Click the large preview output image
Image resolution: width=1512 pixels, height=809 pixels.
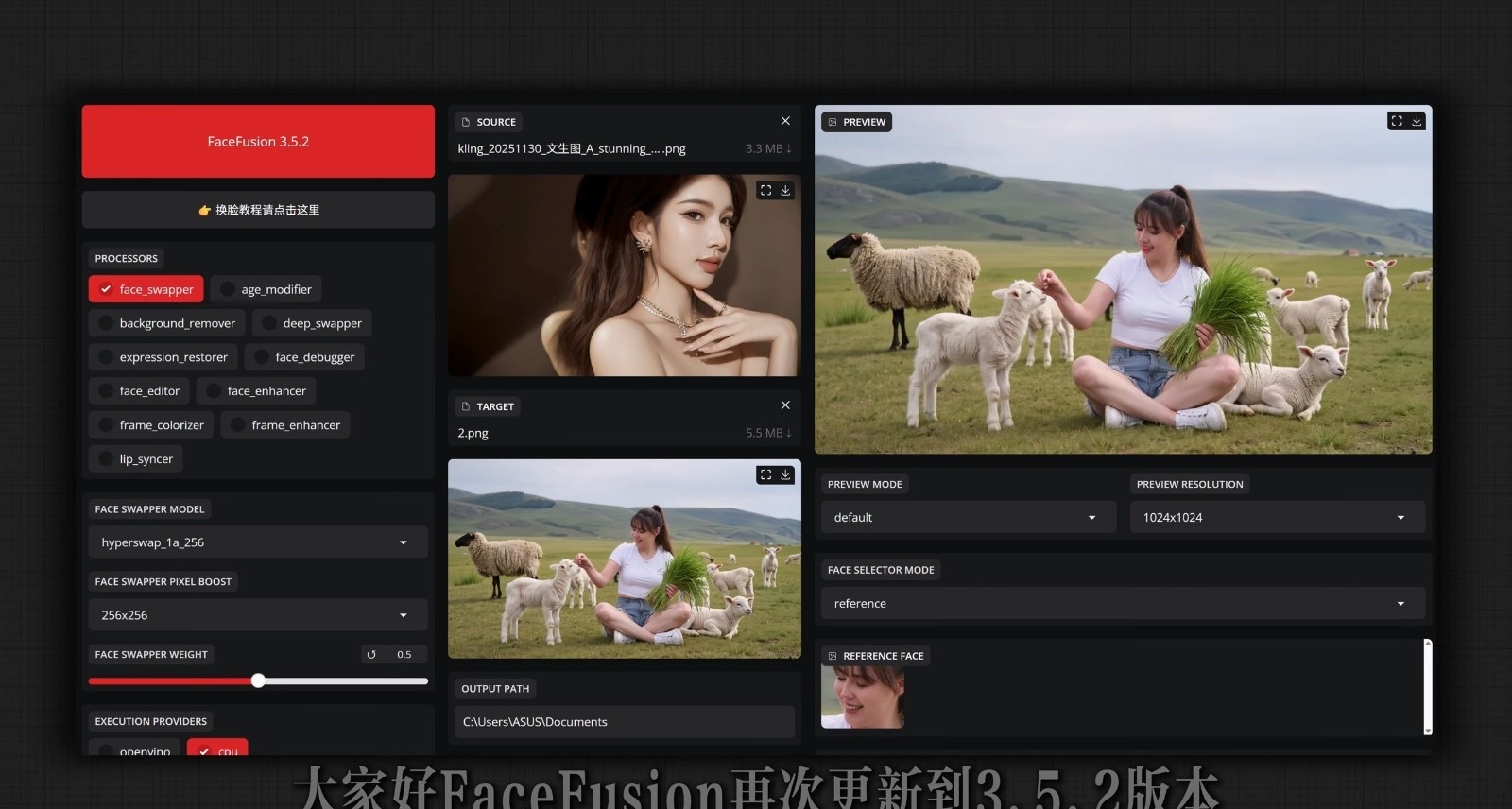(1124, 280)
